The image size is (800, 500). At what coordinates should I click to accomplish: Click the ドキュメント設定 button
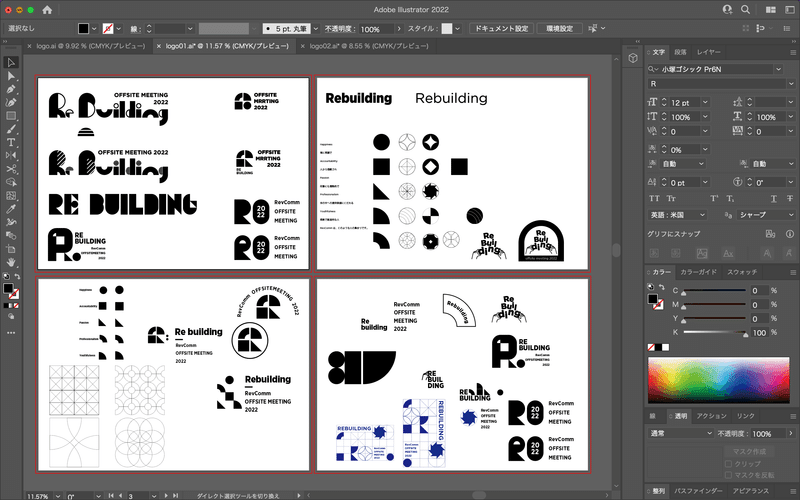point(502,29)
